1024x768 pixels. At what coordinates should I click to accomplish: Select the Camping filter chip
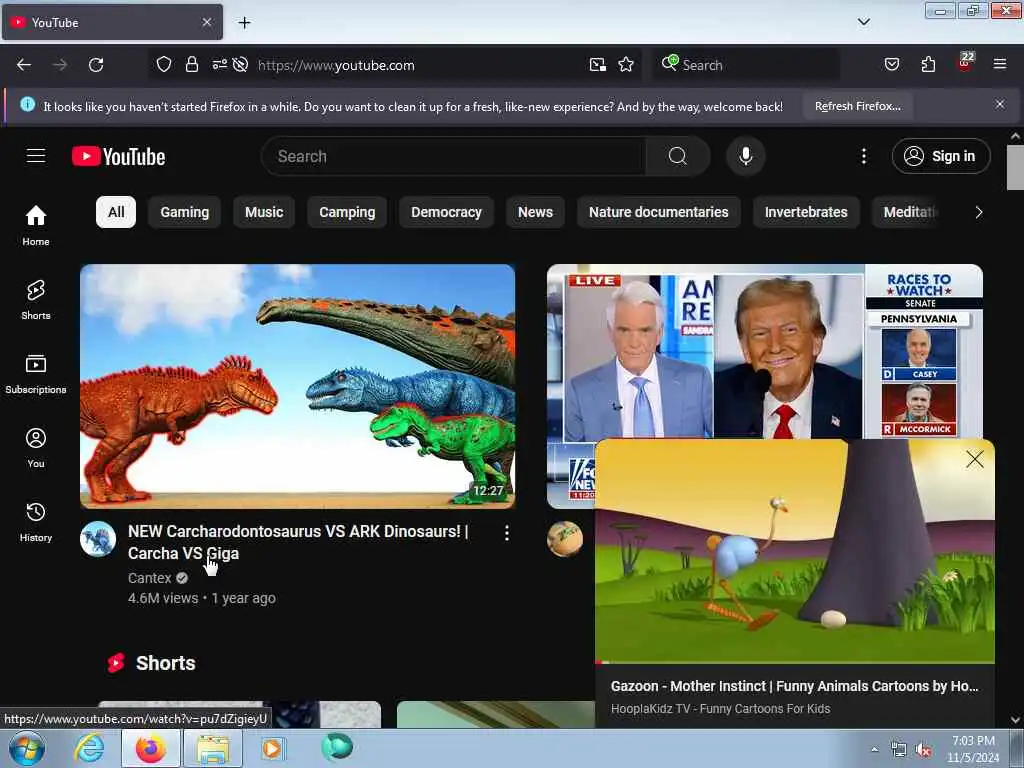point(347,212)
